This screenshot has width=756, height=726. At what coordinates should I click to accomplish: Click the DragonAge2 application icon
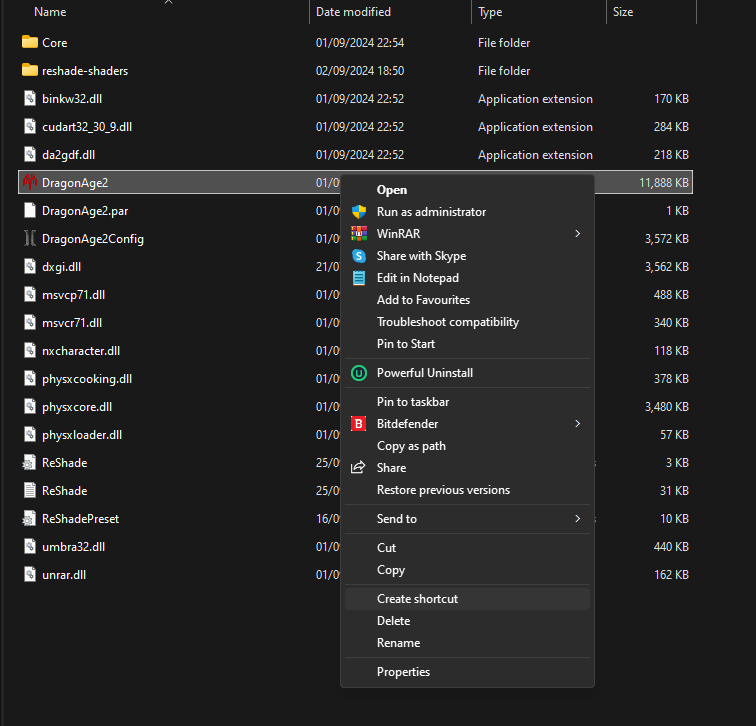tap(29, 182)
